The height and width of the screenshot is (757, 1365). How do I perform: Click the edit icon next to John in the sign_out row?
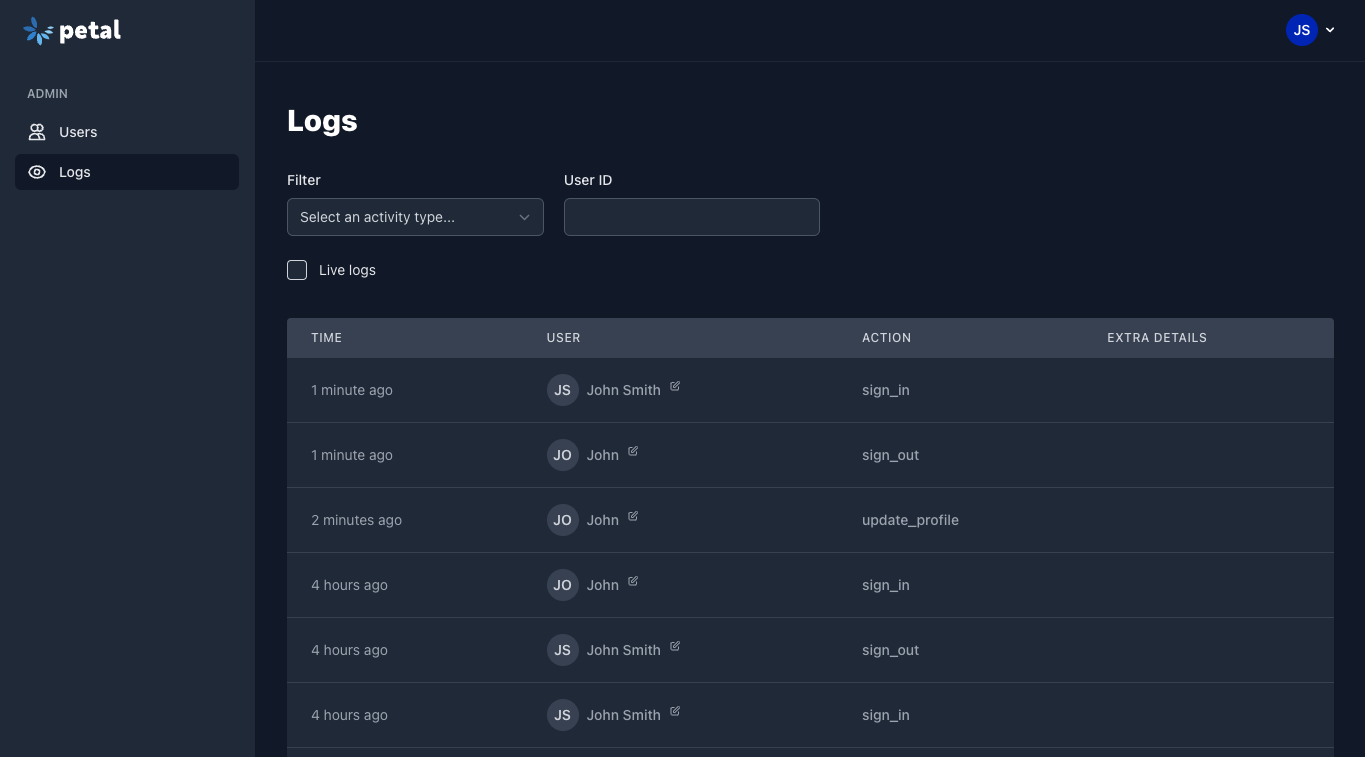click(x=633, y=451)
